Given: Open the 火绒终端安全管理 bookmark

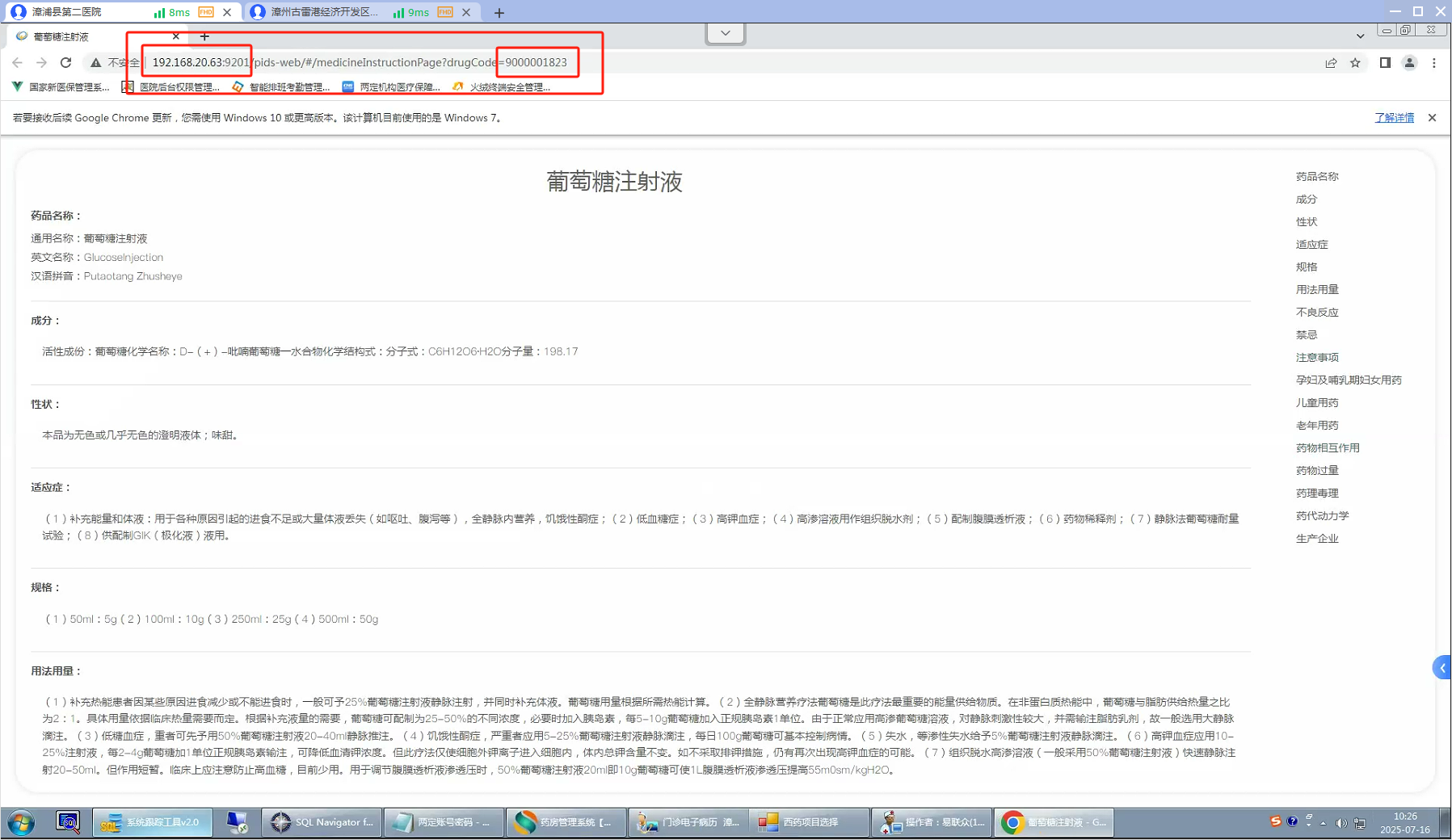Looking at the screenshot, I should [x=501, y=86].
